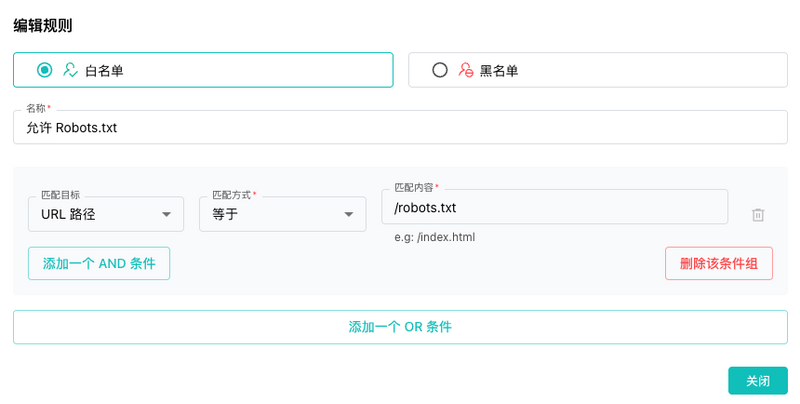Screen dimensions: 800x404
Task: Open the 匹配方式 等于 dropdown
Action: [x=282, y=214]
